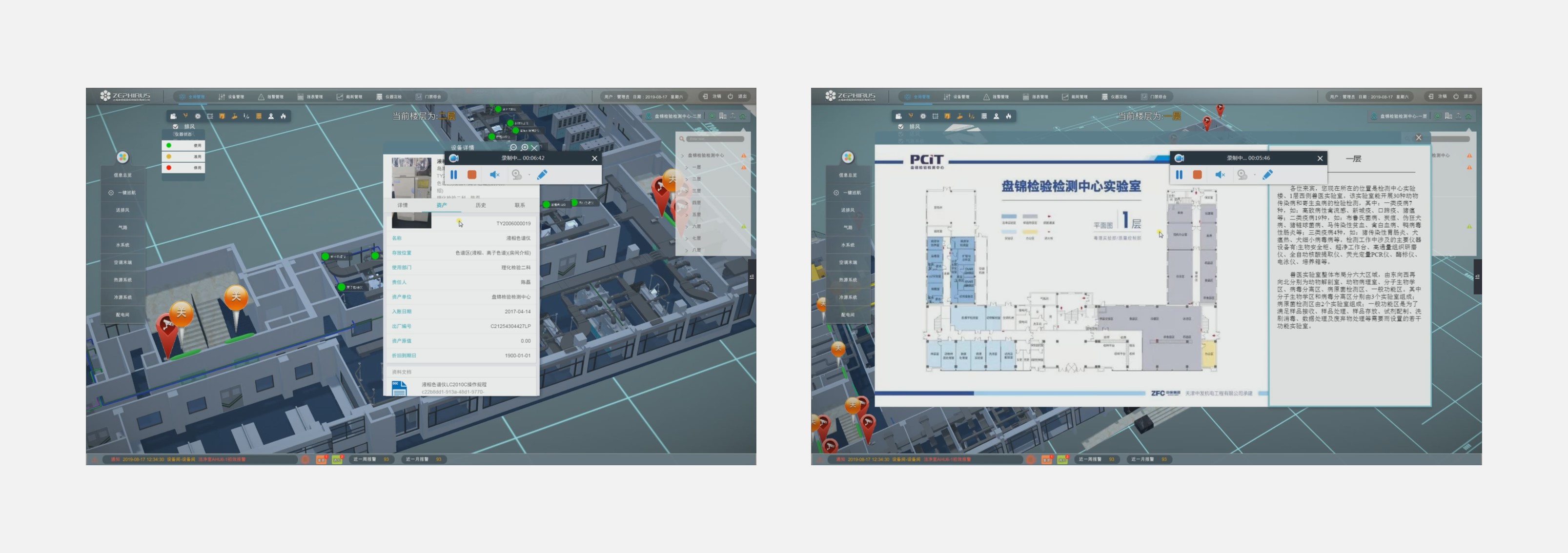Image resolution: width=1568 pixels, height=553 pixels.
Task: Click green alarm badge in left status bar
Action: click(337, 459)
